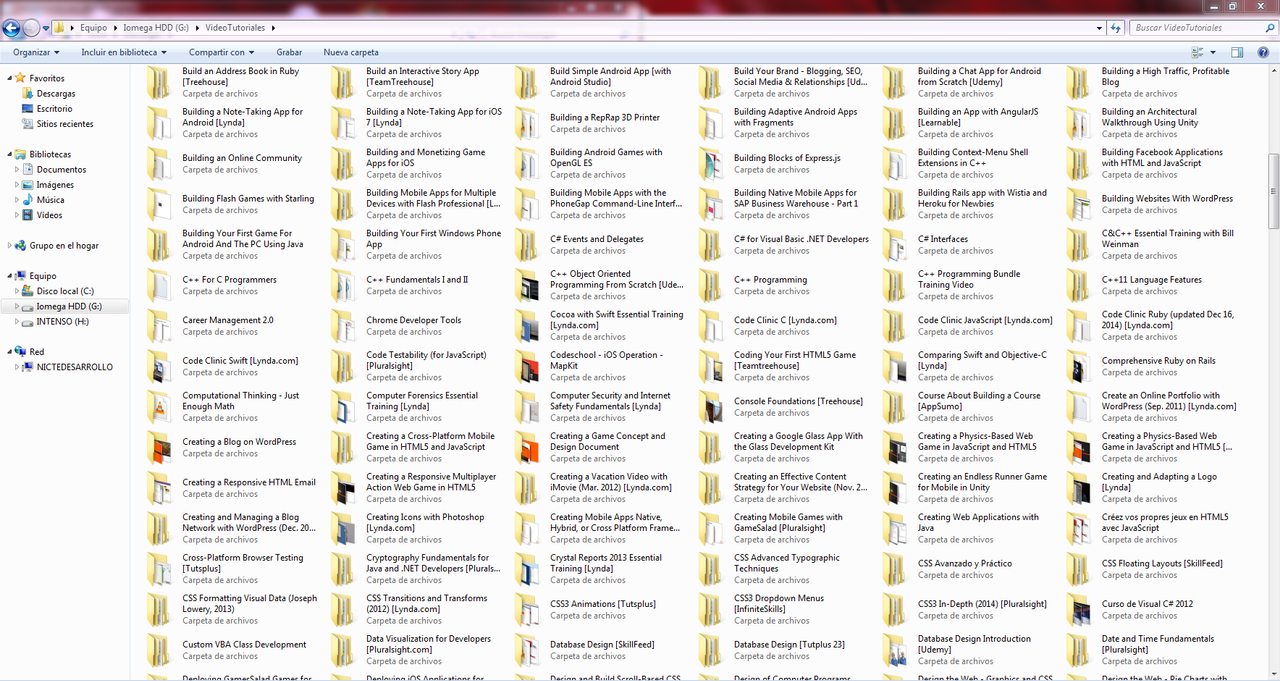Click the change view icon in the toolbar

pos(1198,52)
